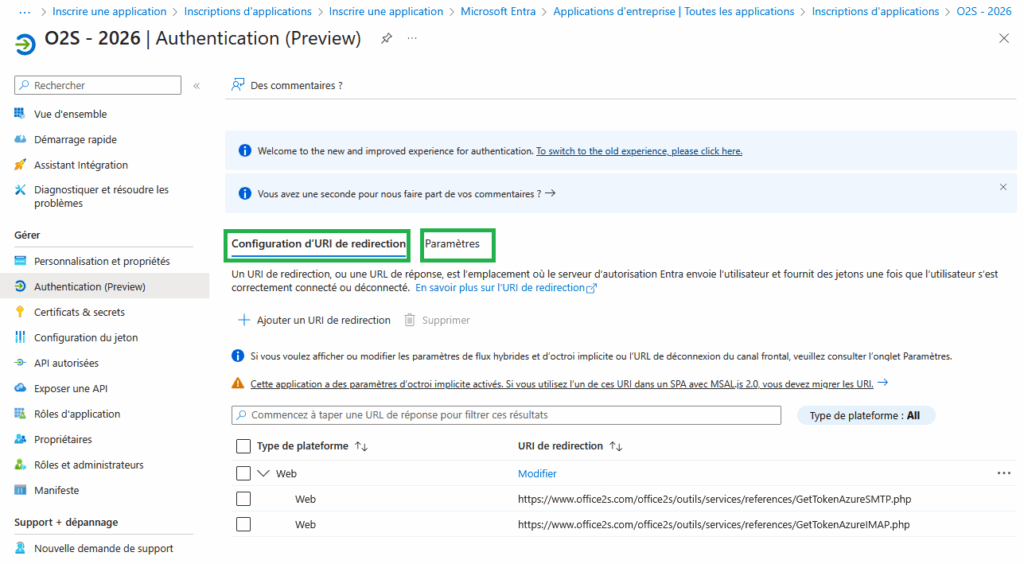Collapse the left sidebar menu chevron
Image resolution: width=1024 pixels, height=564 pixels.
click(x=196, y=86)
